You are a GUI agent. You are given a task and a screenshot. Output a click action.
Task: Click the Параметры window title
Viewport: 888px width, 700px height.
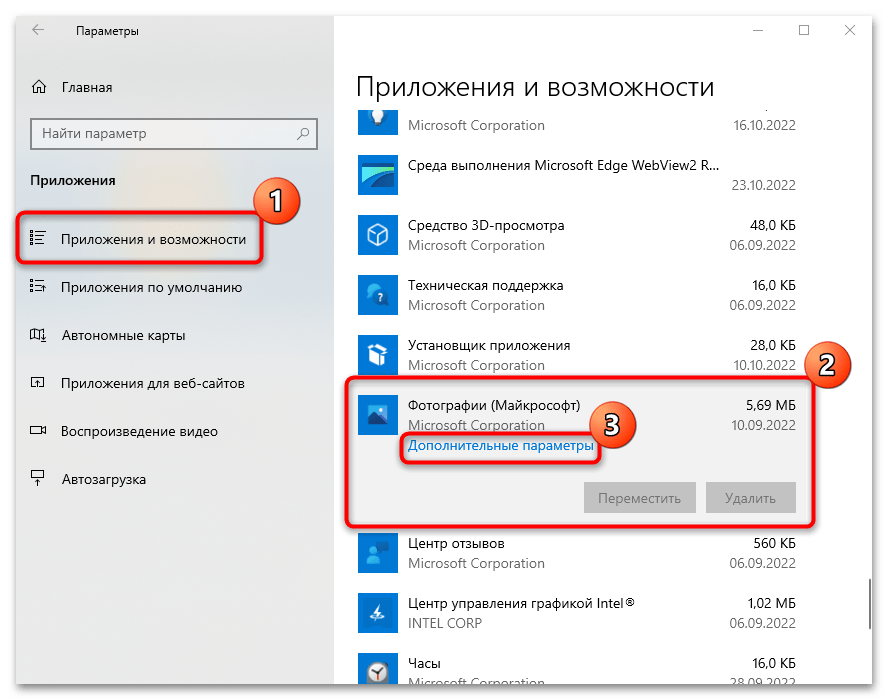(107, 31)
